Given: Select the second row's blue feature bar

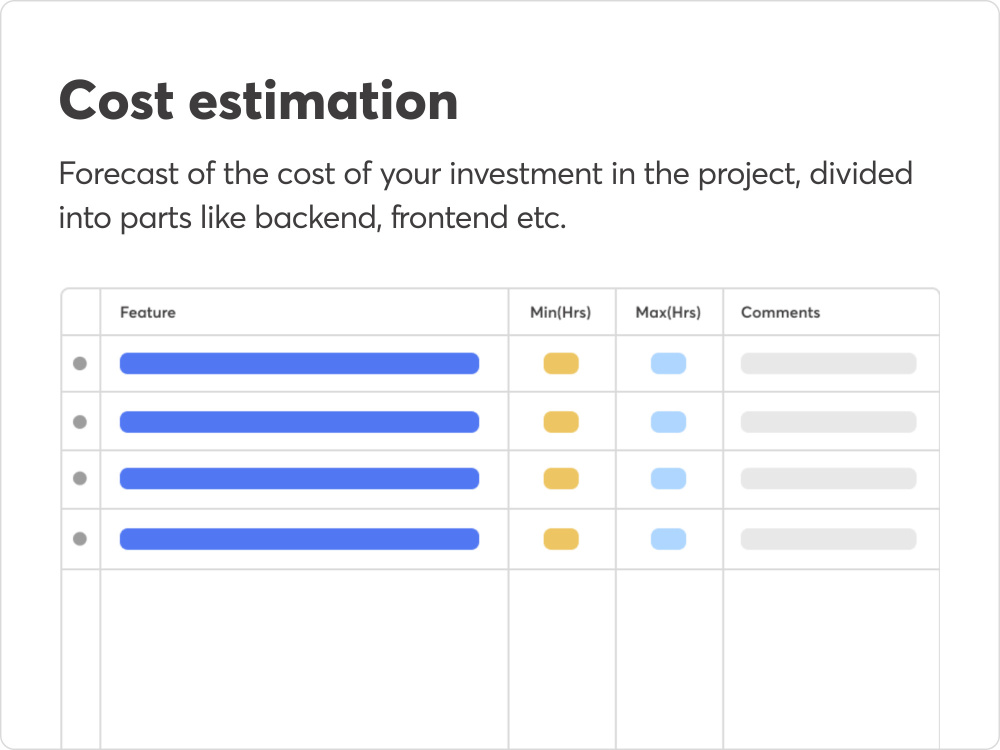Looking at the screenshot, I should tap(299, 422).
